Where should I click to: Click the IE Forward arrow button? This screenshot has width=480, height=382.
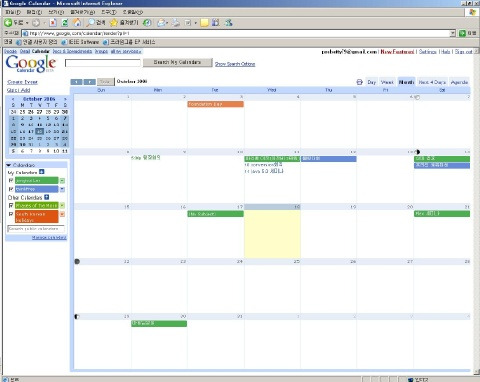(36, 23)
